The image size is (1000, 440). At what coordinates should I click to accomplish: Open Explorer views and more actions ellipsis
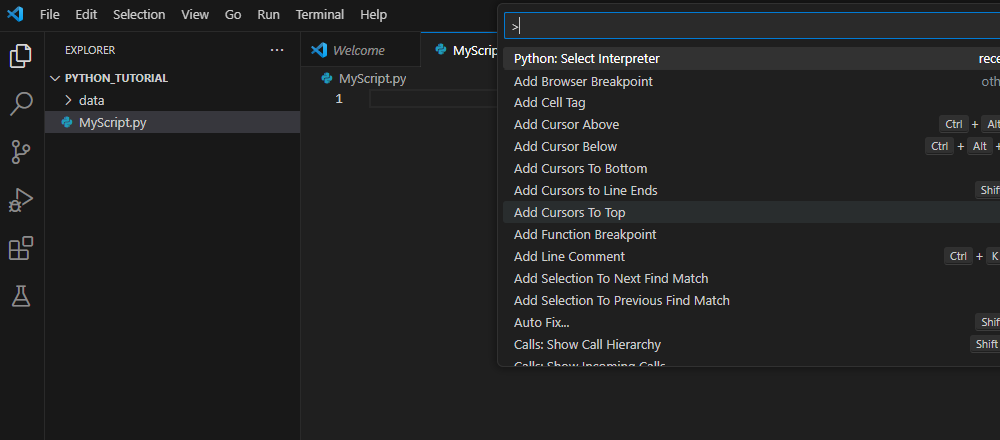277,50
